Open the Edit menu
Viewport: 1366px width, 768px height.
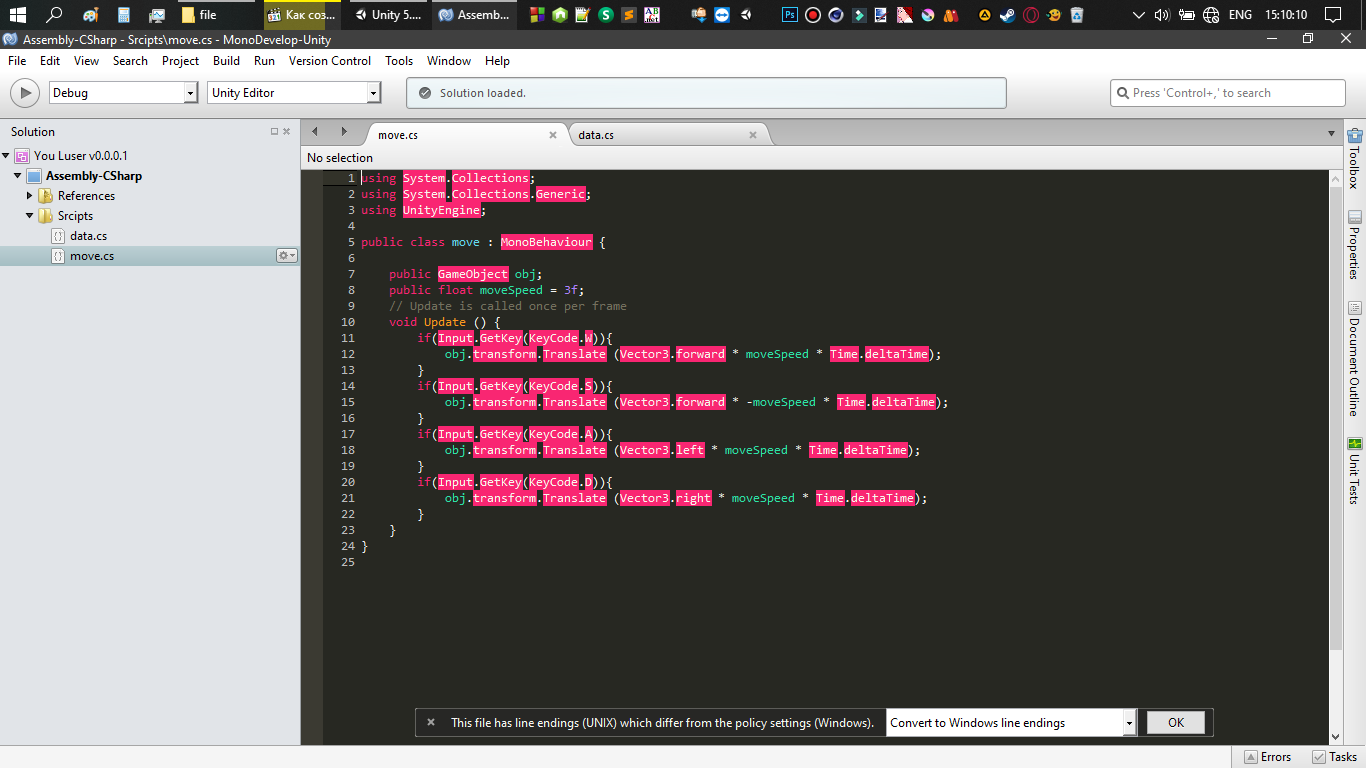click(50, 61)
